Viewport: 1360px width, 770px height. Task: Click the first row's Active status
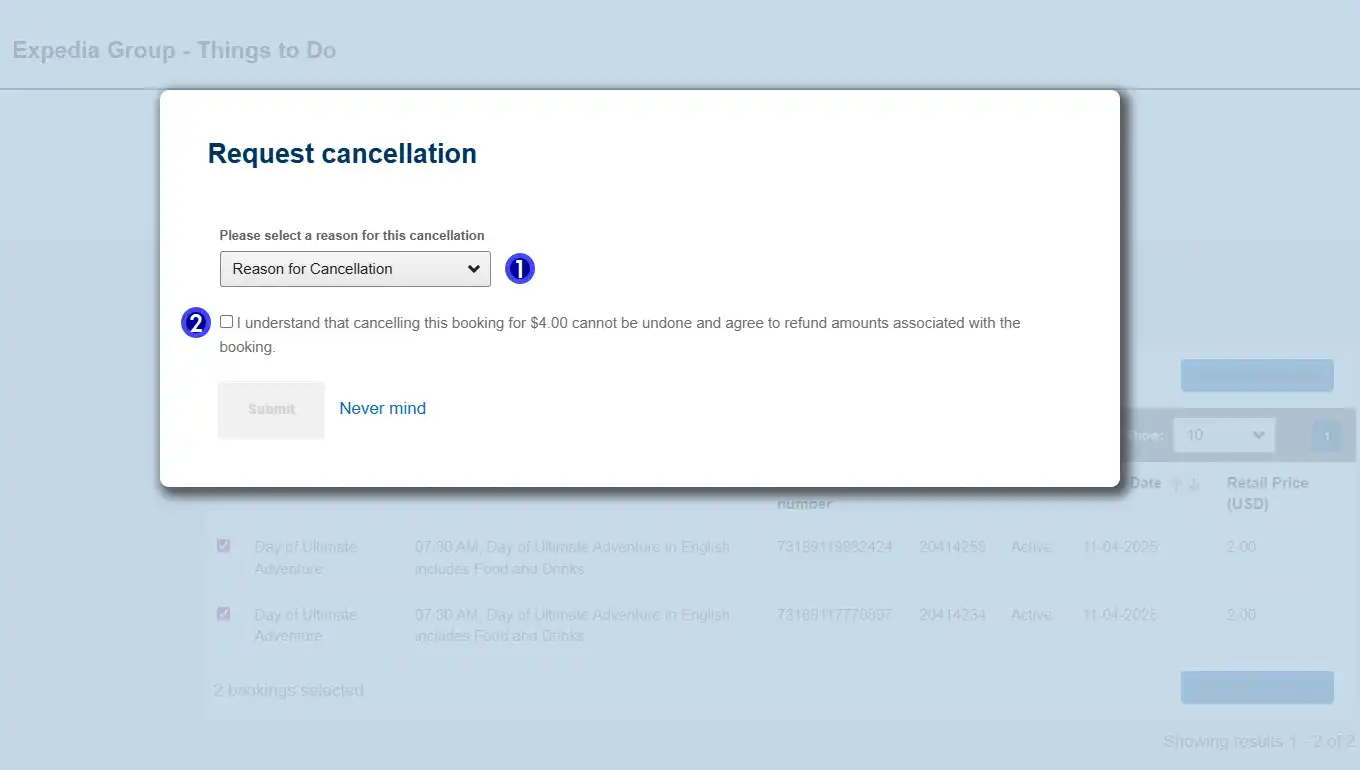1031,547
